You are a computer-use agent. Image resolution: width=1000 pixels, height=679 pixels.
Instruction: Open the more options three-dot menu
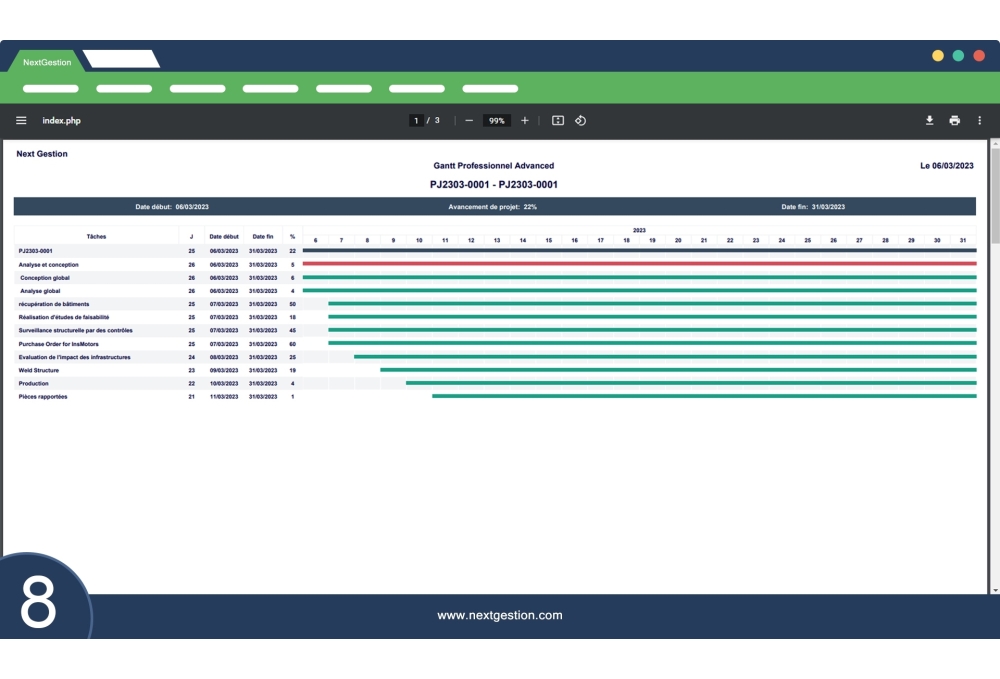(x=980, y=120)
